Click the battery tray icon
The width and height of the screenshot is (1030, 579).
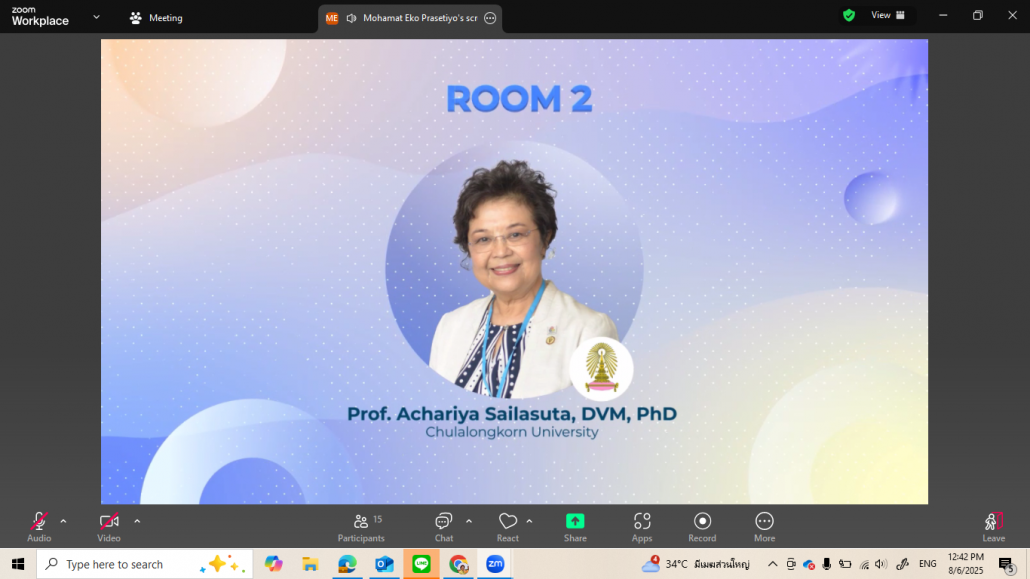click(845, 564)
